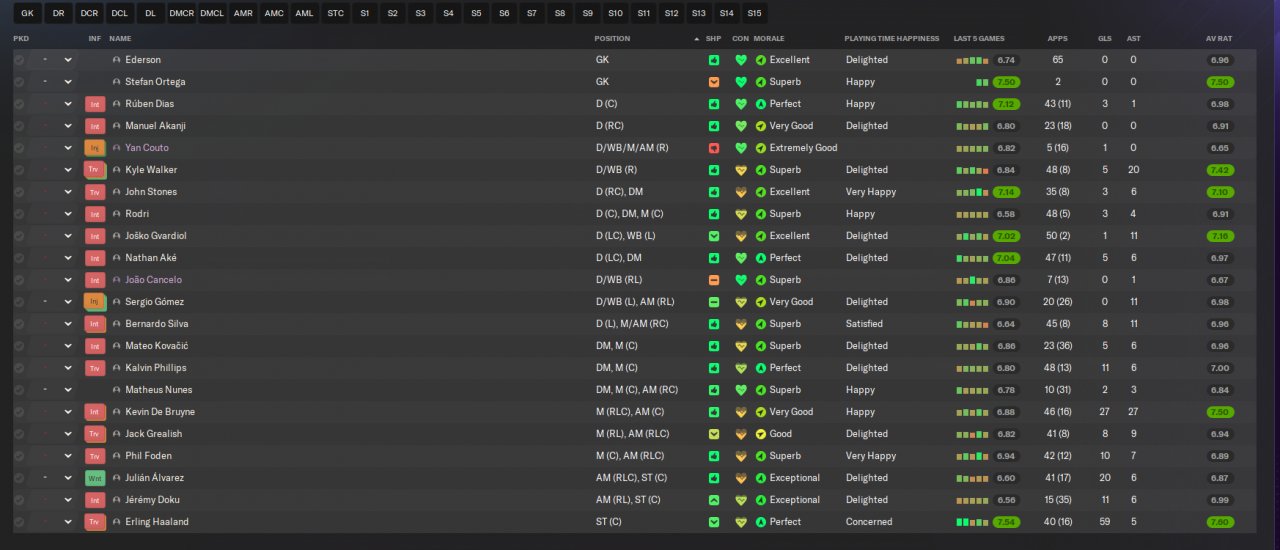
Task: Click Rúben Dias's Perfect morale icon
Action: coord(761,104)
